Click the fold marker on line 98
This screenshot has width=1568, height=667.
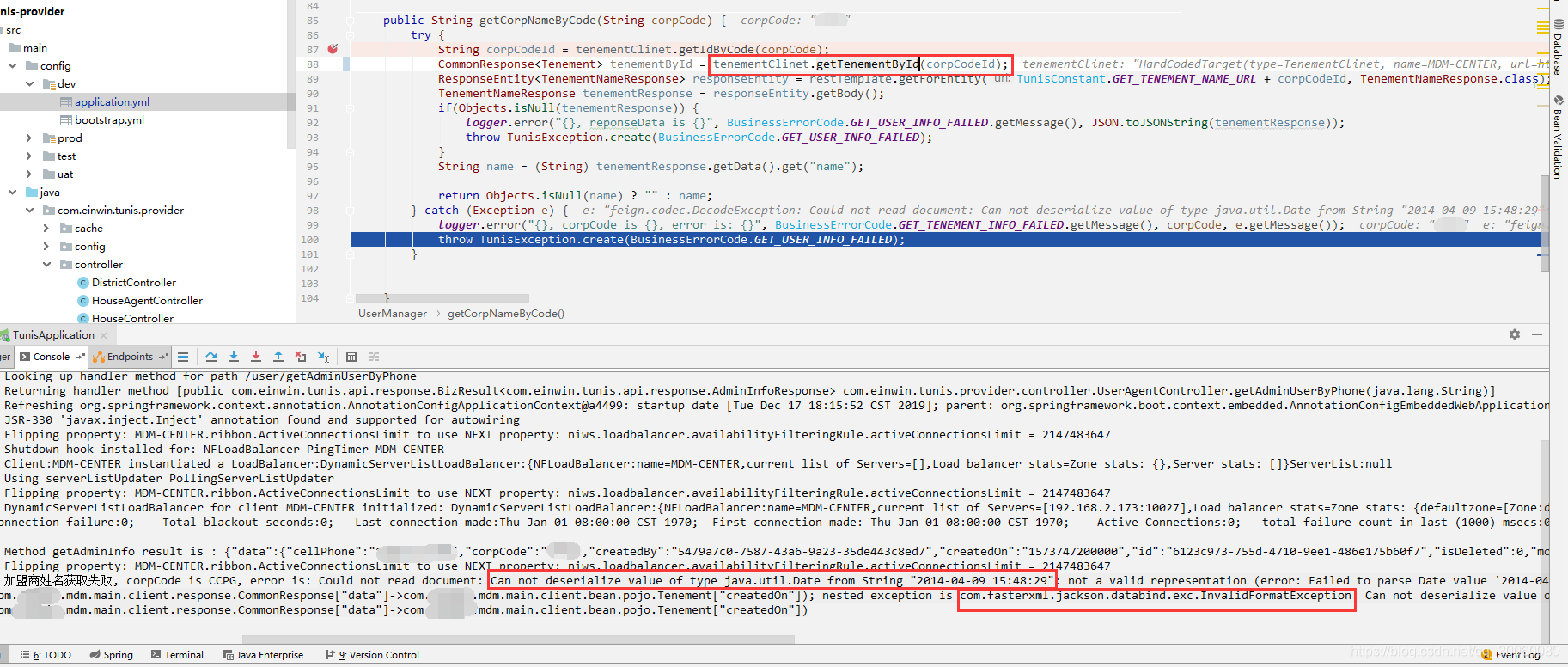click(x=350, y=211)
